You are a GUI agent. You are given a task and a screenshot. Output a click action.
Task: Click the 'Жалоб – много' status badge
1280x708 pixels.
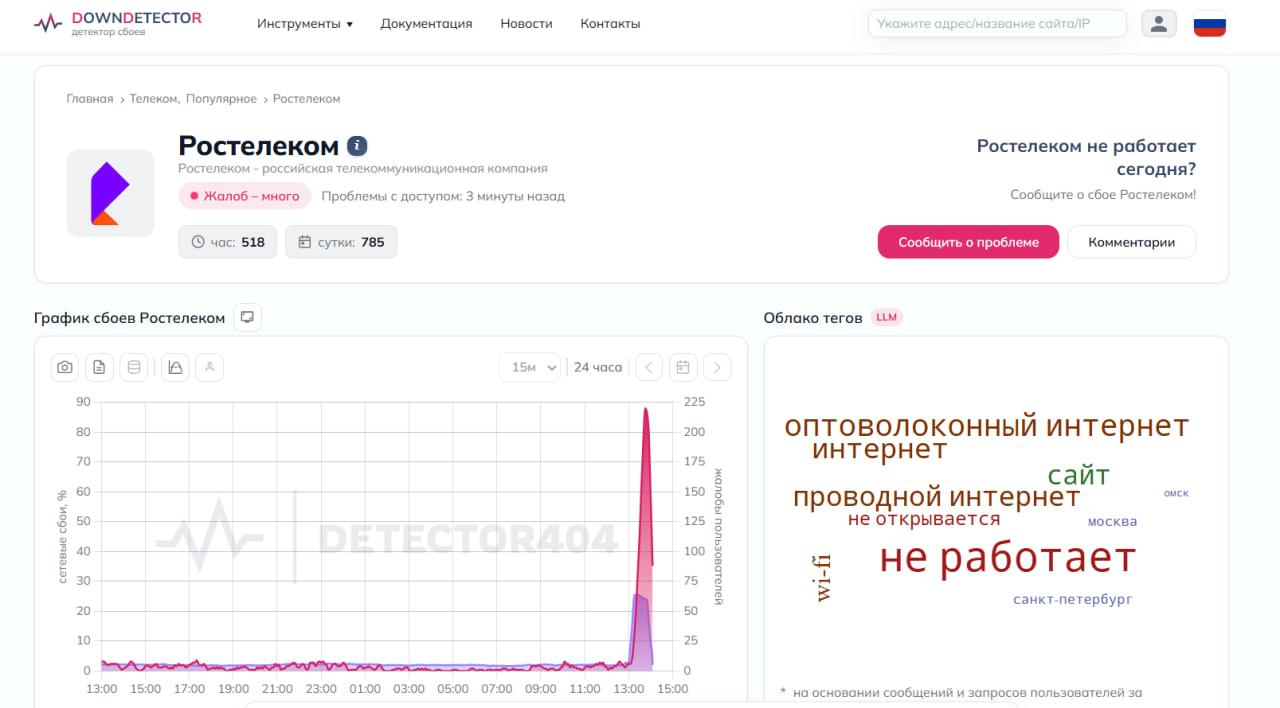tap(245, 196)
